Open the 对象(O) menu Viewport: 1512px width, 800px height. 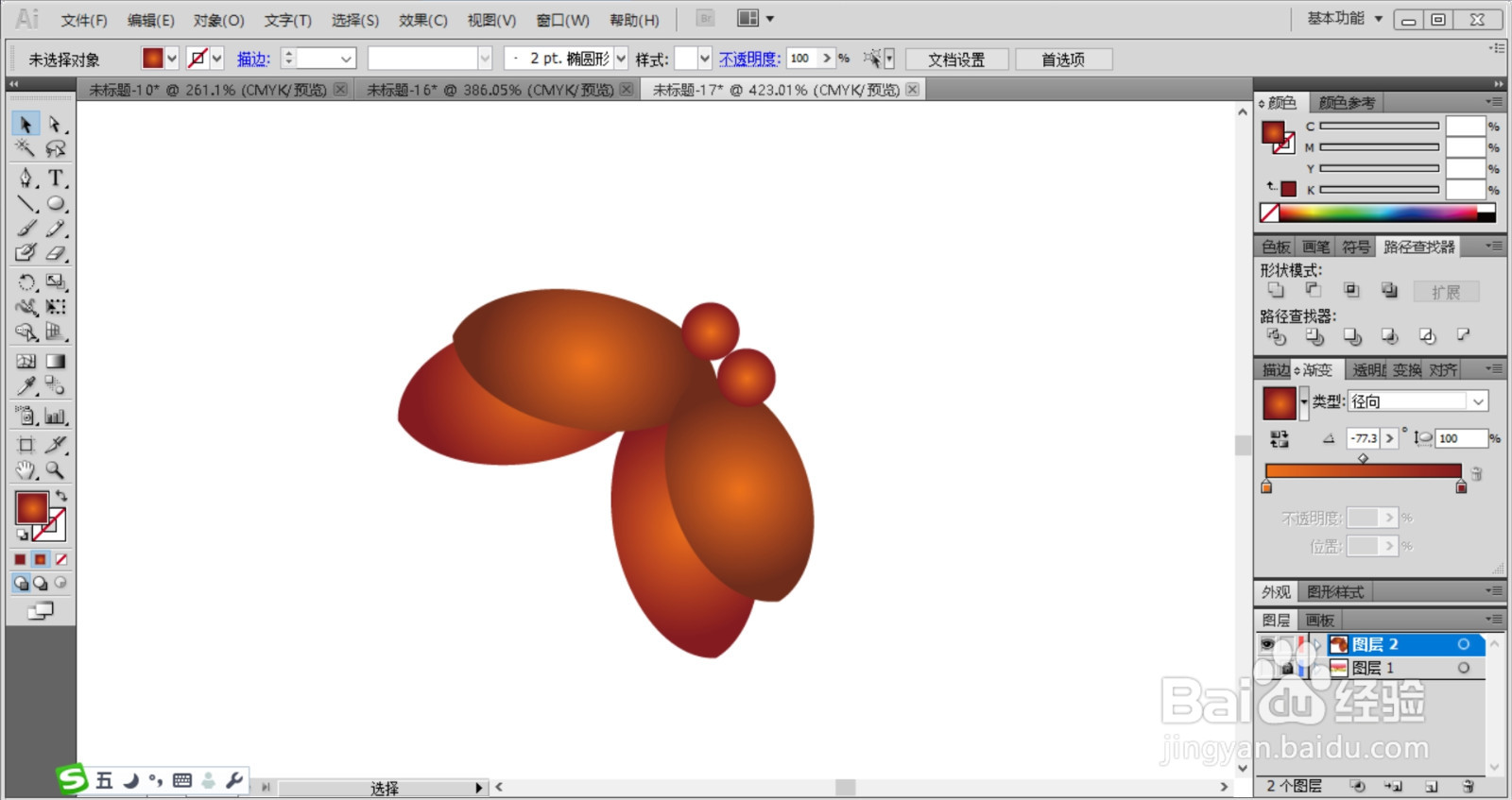click(x=219, y=20)
